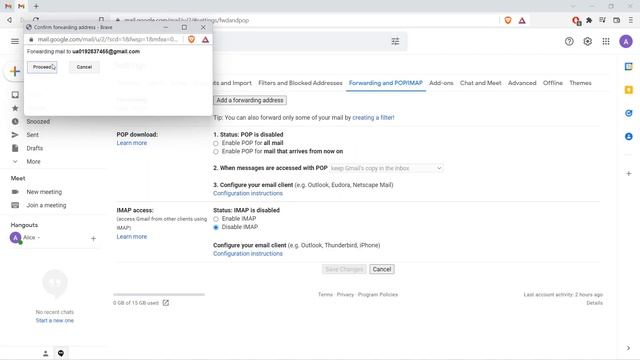Viewport: 640px width, 360px height.
Task: Click Brave Rewards triangle icon in main window
Action: coord(522,20)
